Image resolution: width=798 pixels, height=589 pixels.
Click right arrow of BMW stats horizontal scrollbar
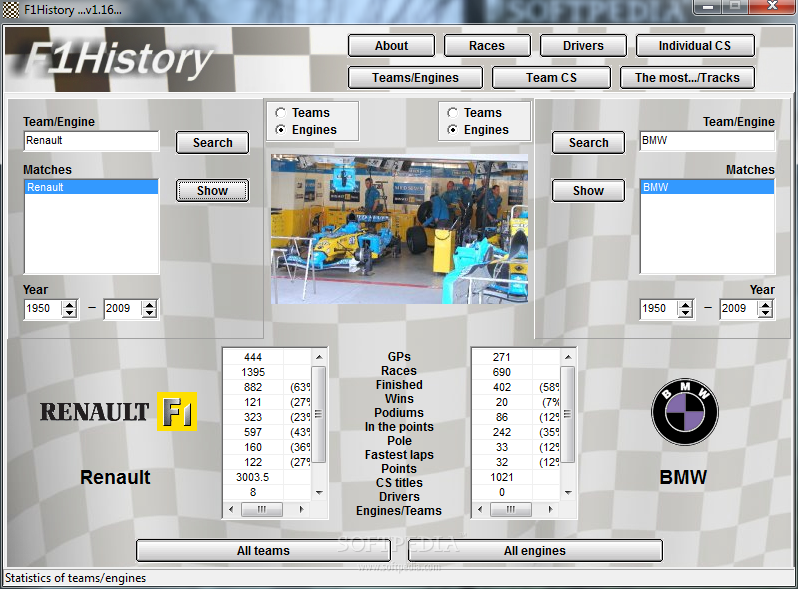tap(550, 509)
